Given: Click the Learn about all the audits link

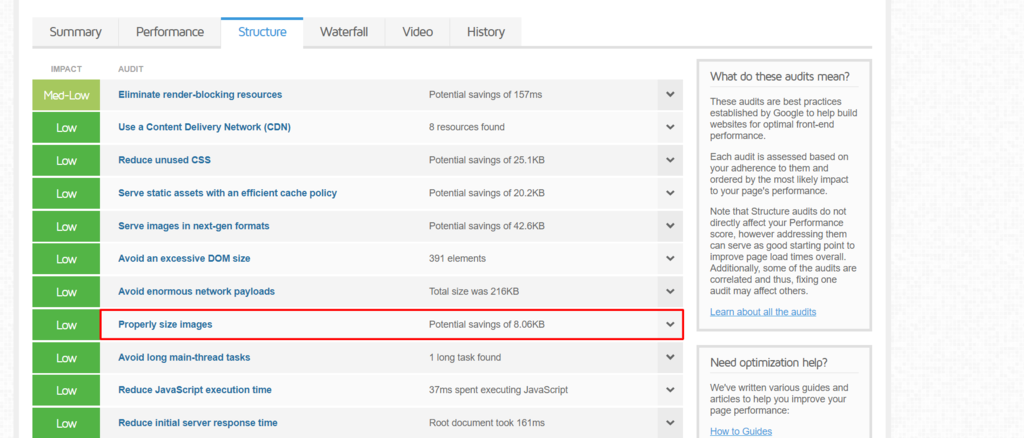Looking at the screenshot, I should pyautogui.click(x=762, y=312).
